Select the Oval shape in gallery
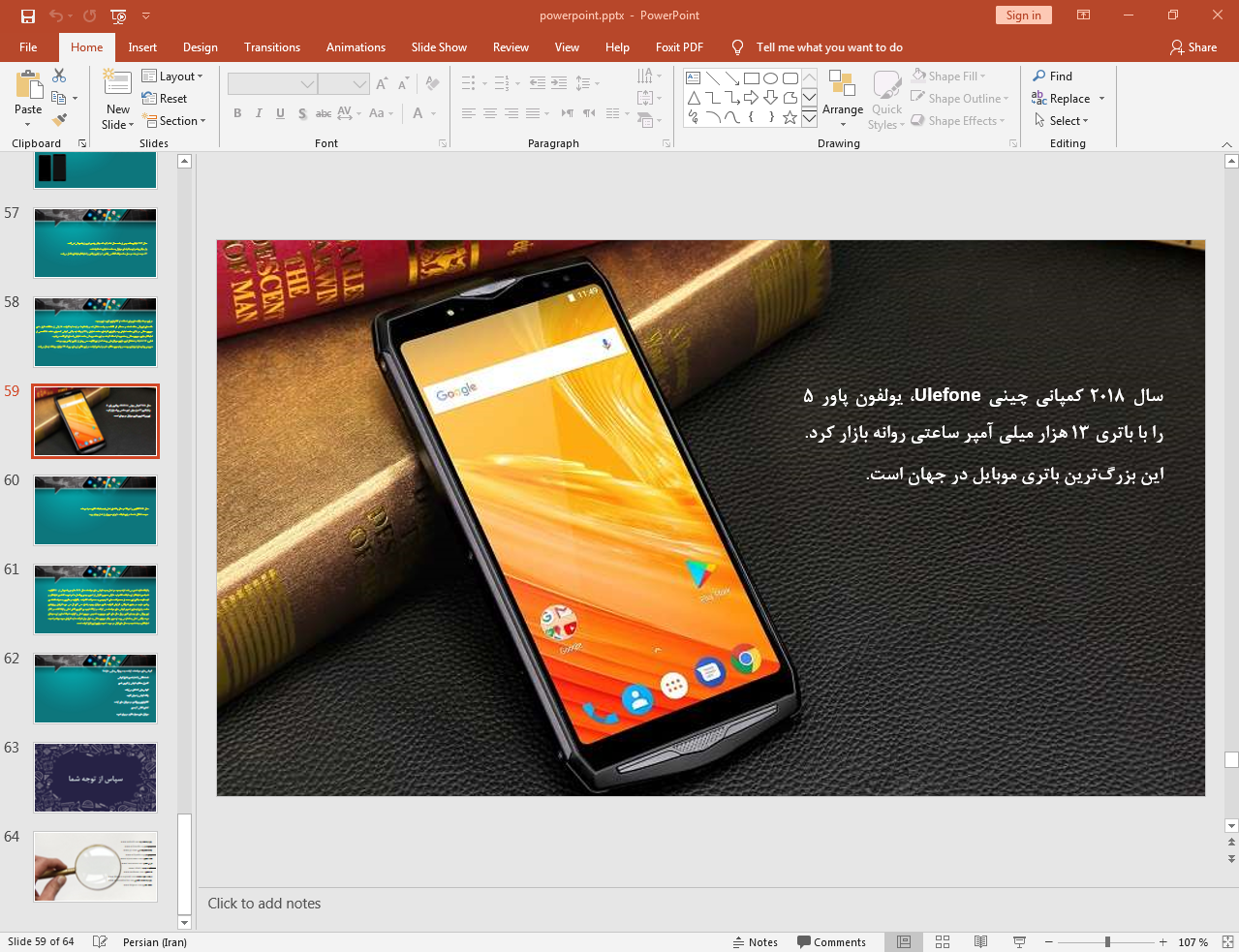This screenshot has height=952, width=1239. (771, 78)
